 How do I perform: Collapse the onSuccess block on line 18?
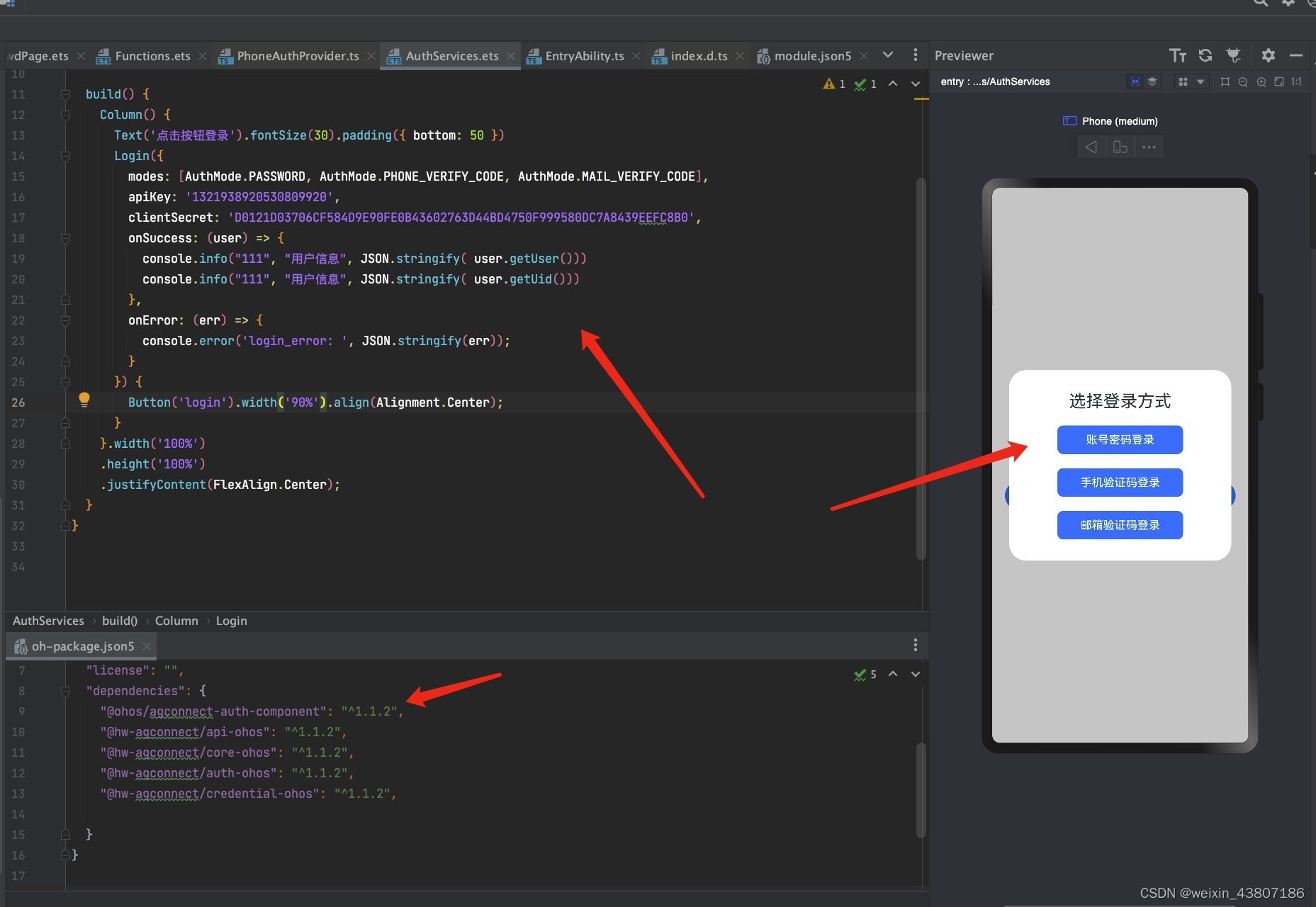[x=65, y=239]
